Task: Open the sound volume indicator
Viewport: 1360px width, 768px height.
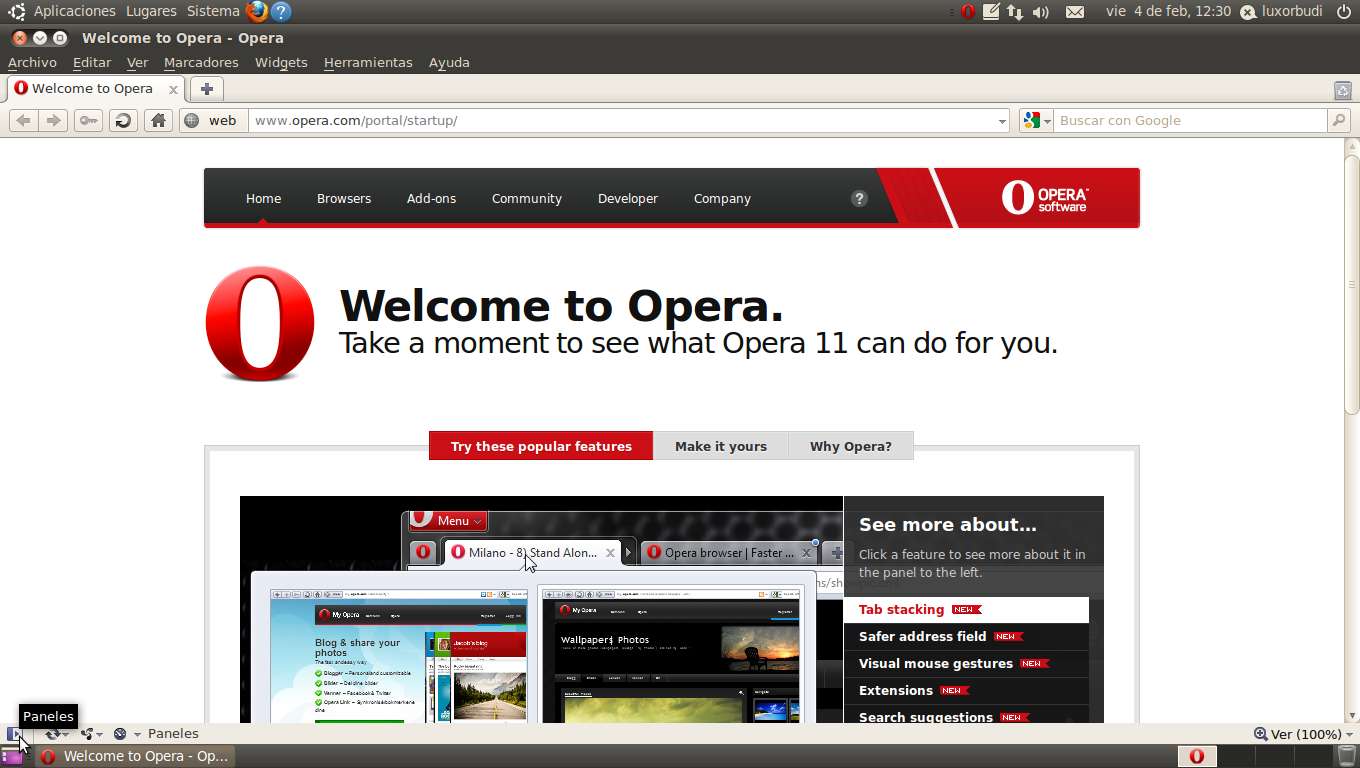Action: [x=1041, y=12]
